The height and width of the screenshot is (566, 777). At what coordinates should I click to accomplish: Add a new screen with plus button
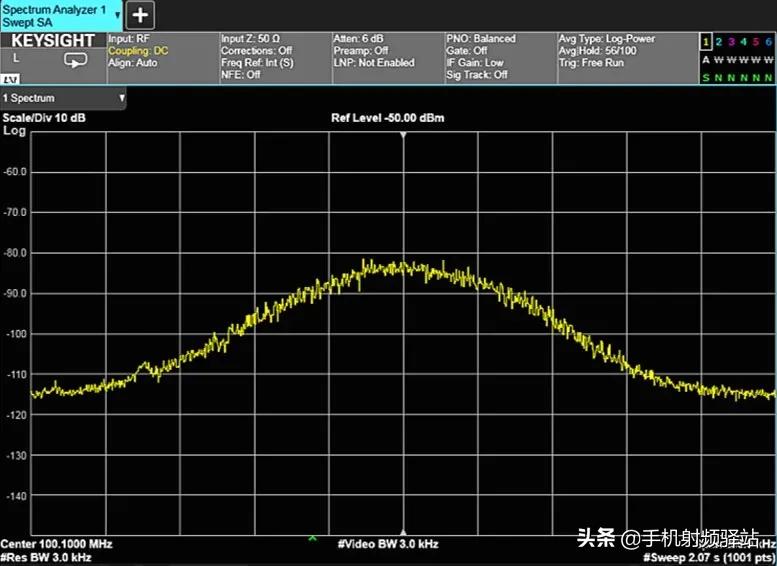tap(141, 15)
